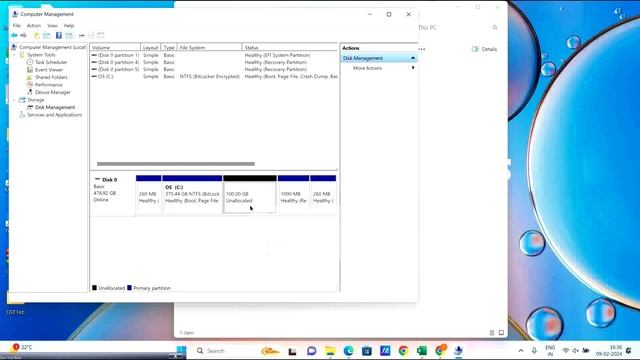Sort by the File System column header

click(209, 47)
